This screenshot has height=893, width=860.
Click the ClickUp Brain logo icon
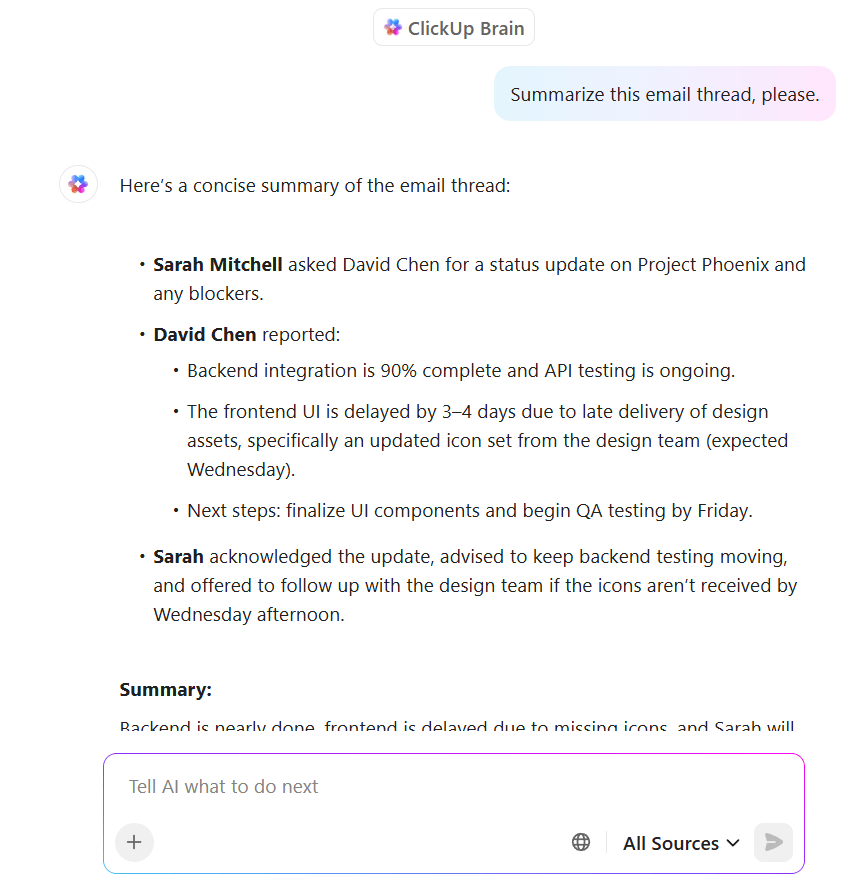pyautogui.click(x=393, y=28)
